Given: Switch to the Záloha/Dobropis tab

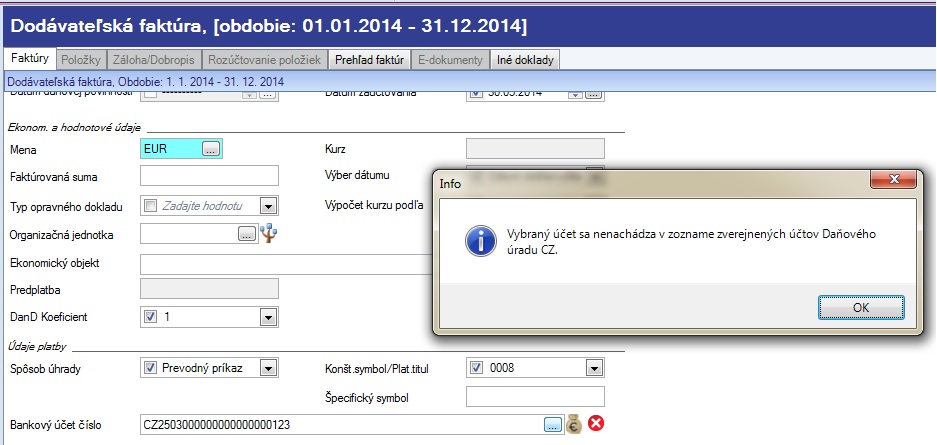Looking at the screenshot, I should point(154,60).
